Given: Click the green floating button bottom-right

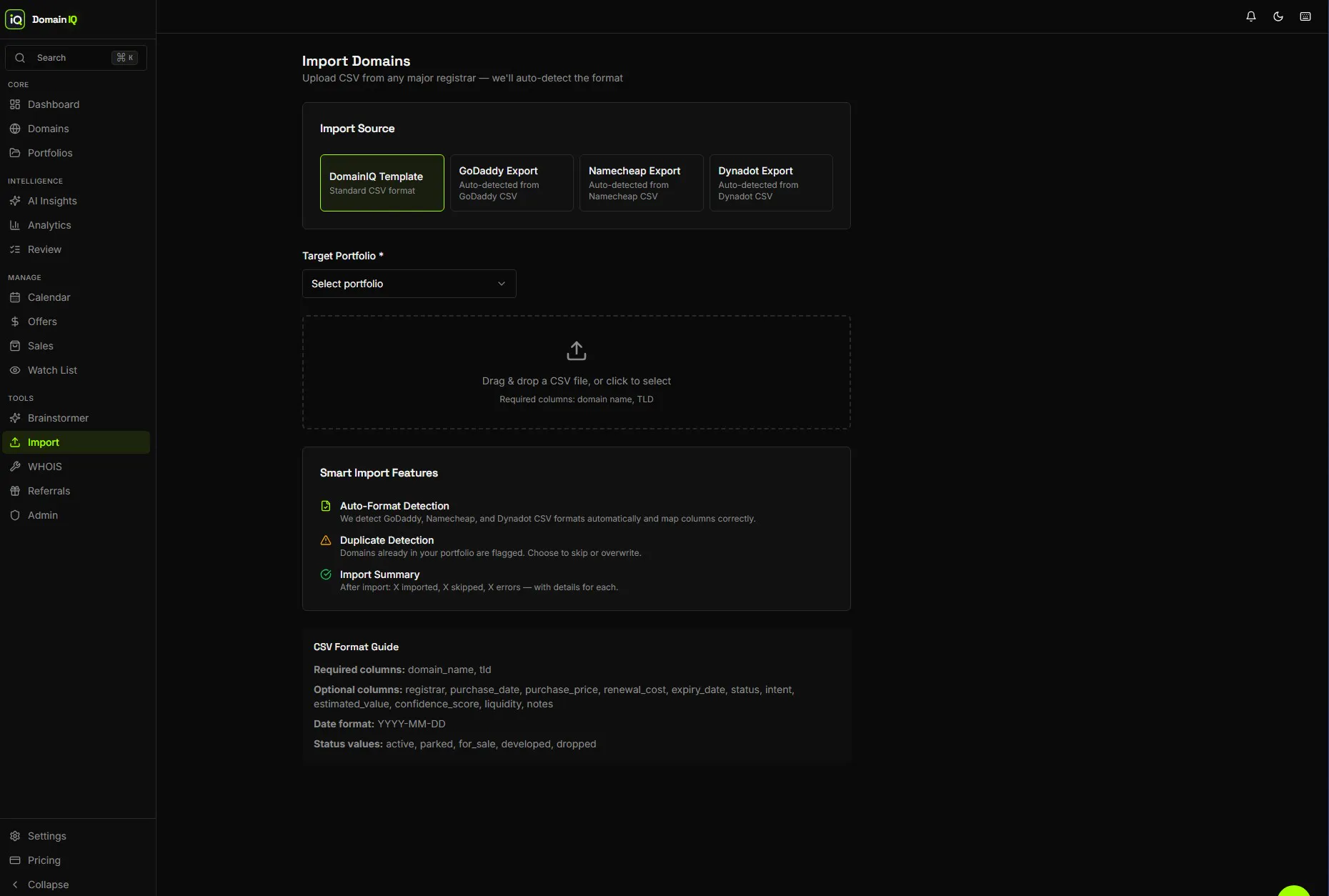Looking at the screenshot, I should click(x=1293, y=890).
